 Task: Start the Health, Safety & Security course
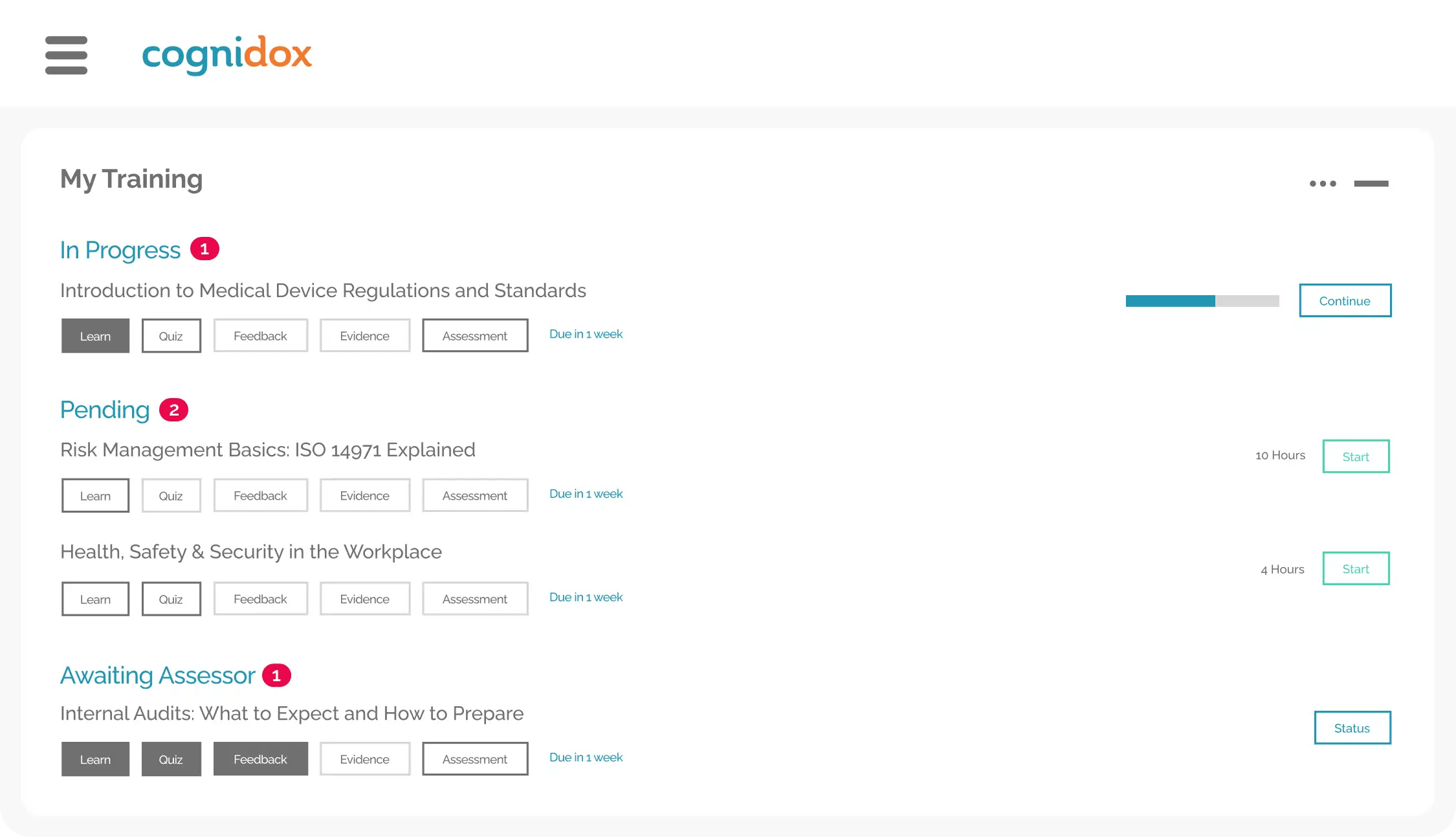1356,568
